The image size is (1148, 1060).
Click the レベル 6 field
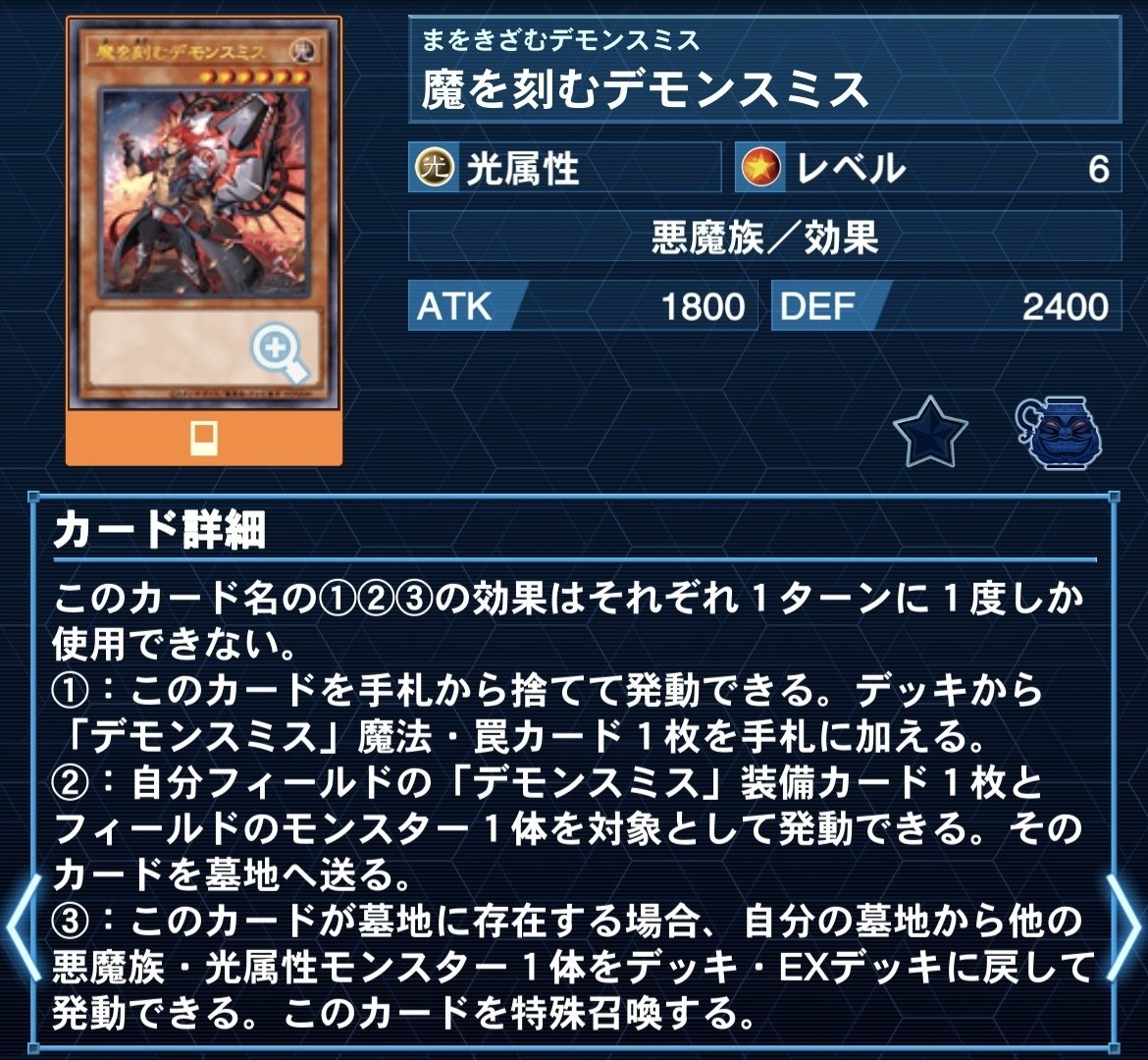tap(927, 168)
